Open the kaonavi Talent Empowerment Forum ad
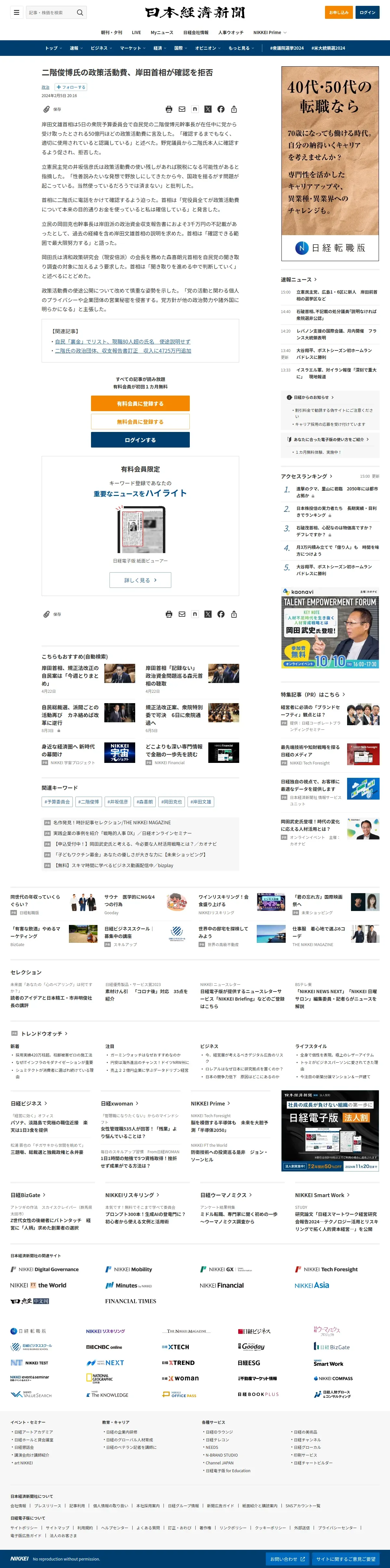 pos(330,627)
